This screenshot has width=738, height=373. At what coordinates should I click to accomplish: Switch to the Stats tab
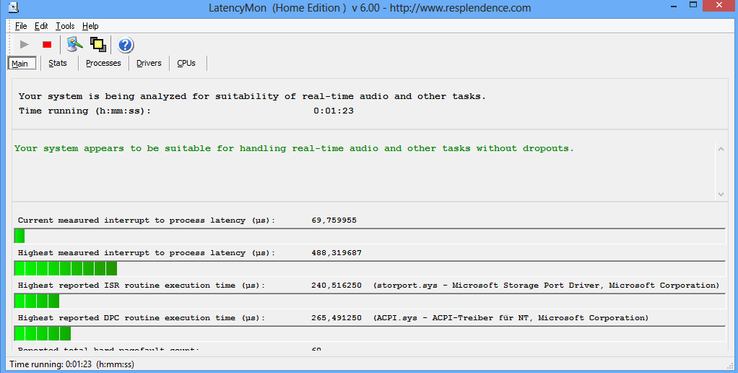[x=57, y=63]
